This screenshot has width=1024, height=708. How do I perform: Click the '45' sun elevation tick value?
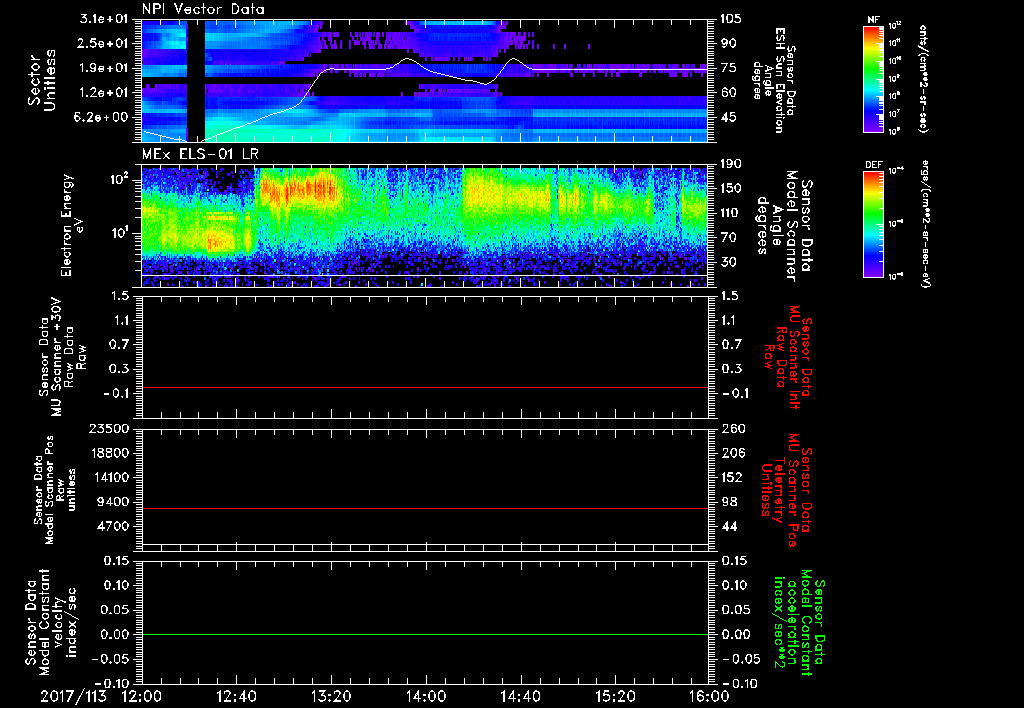[x=728, y=117]
